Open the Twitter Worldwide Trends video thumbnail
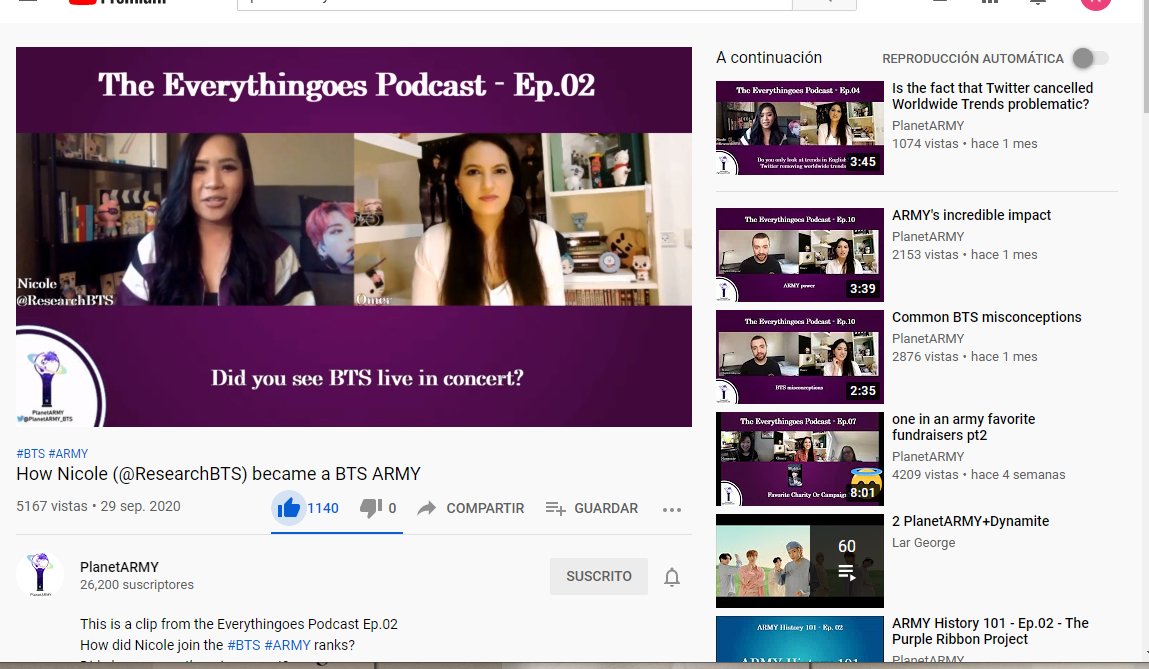Screen dimensions: 1149x669 (799, 127)
